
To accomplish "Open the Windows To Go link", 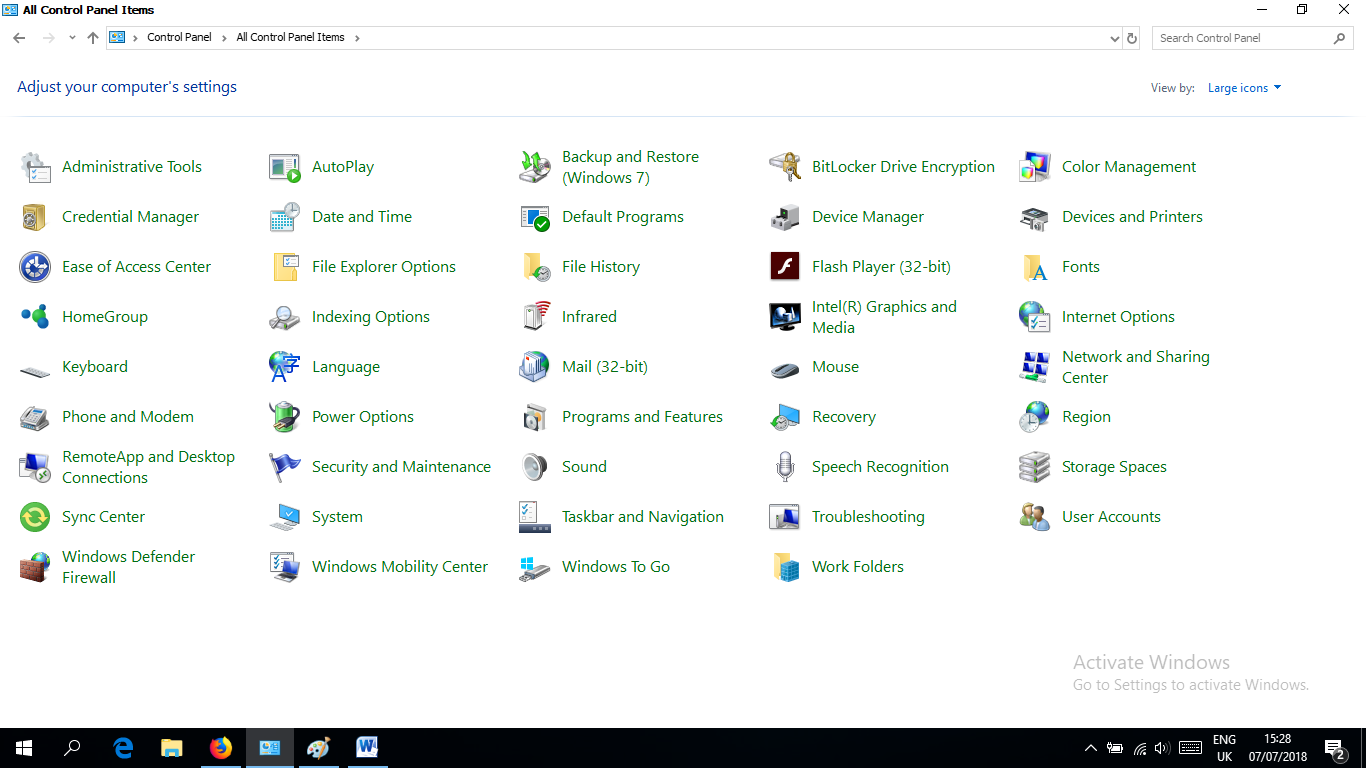I will click(616, 567).
